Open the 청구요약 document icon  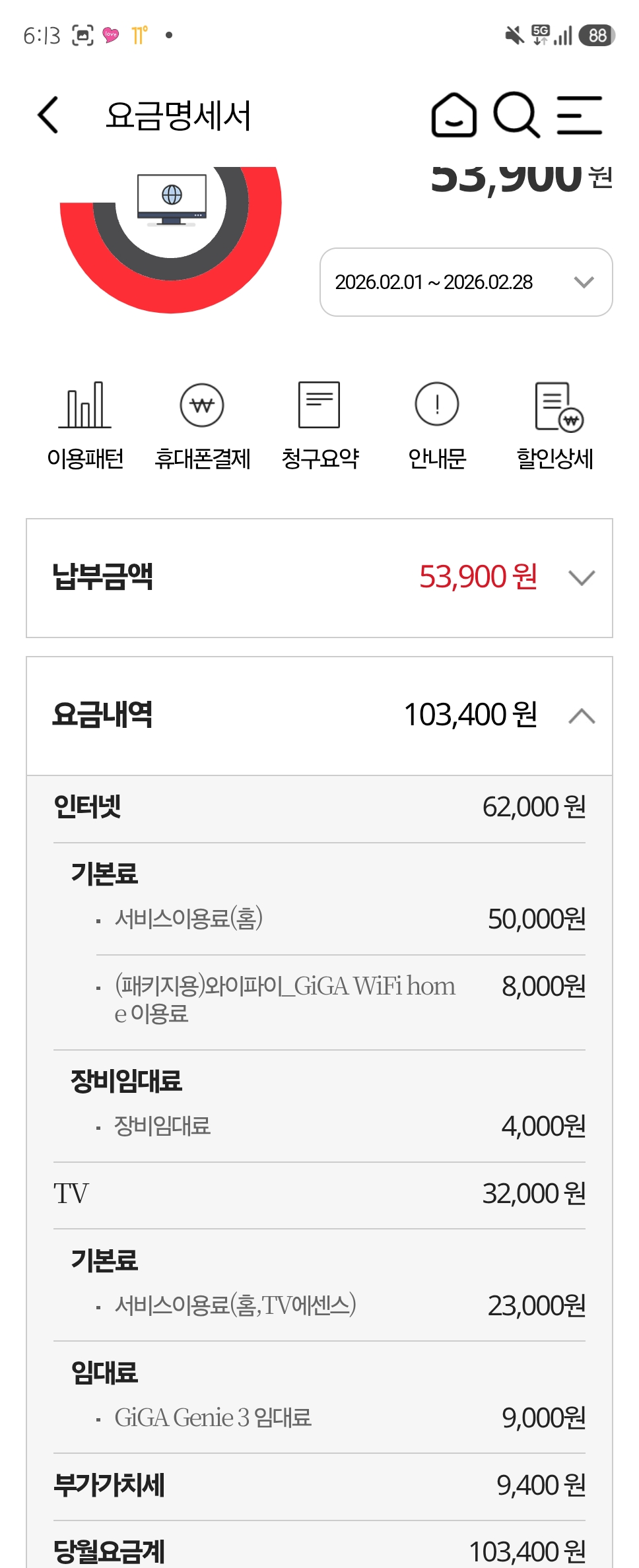click(319, 405)
